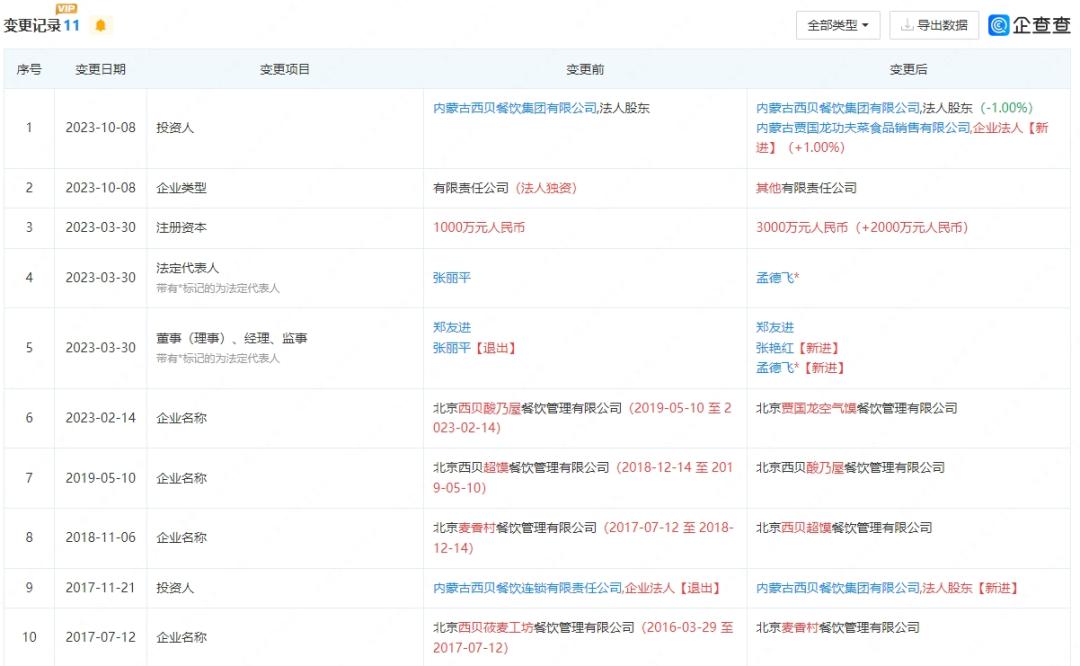The image size is (1080, 666).
Task: Click the 企查查 logo icon
Action: coord(998,25)
